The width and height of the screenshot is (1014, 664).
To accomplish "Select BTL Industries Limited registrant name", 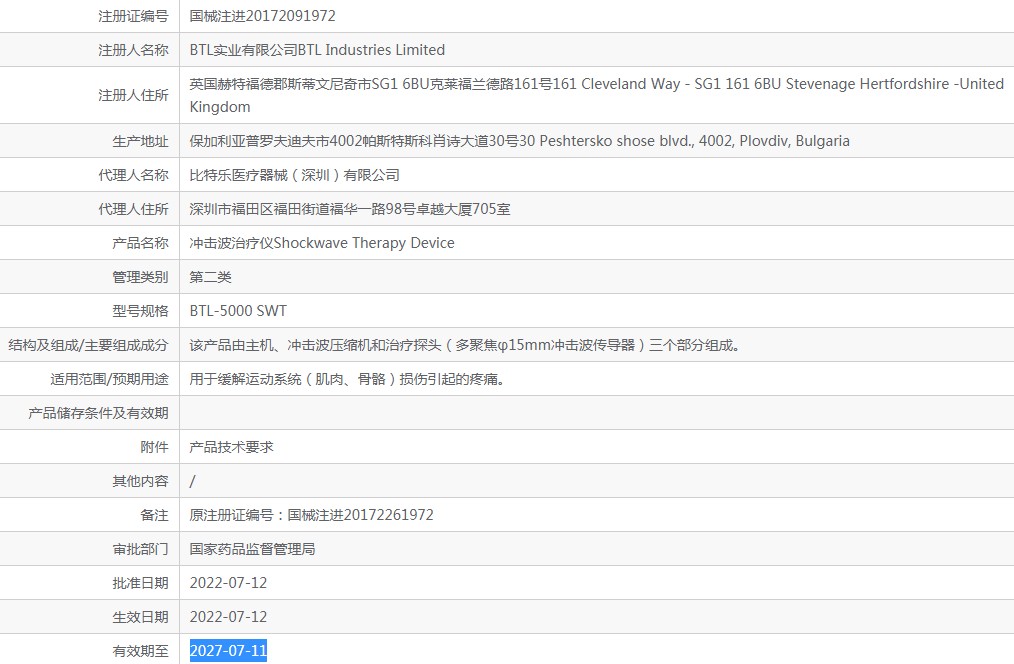I will 317,50.
